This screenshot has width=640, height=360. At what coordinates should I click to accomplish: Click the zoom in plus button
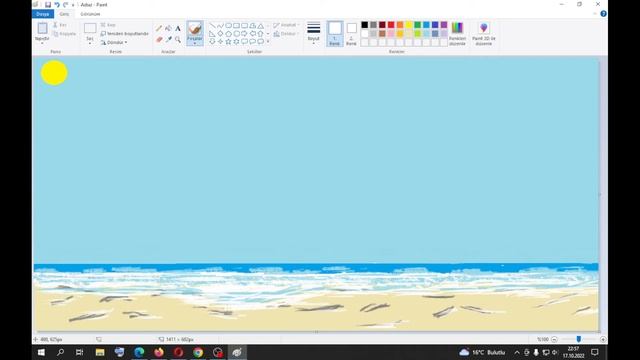[603, 339]
